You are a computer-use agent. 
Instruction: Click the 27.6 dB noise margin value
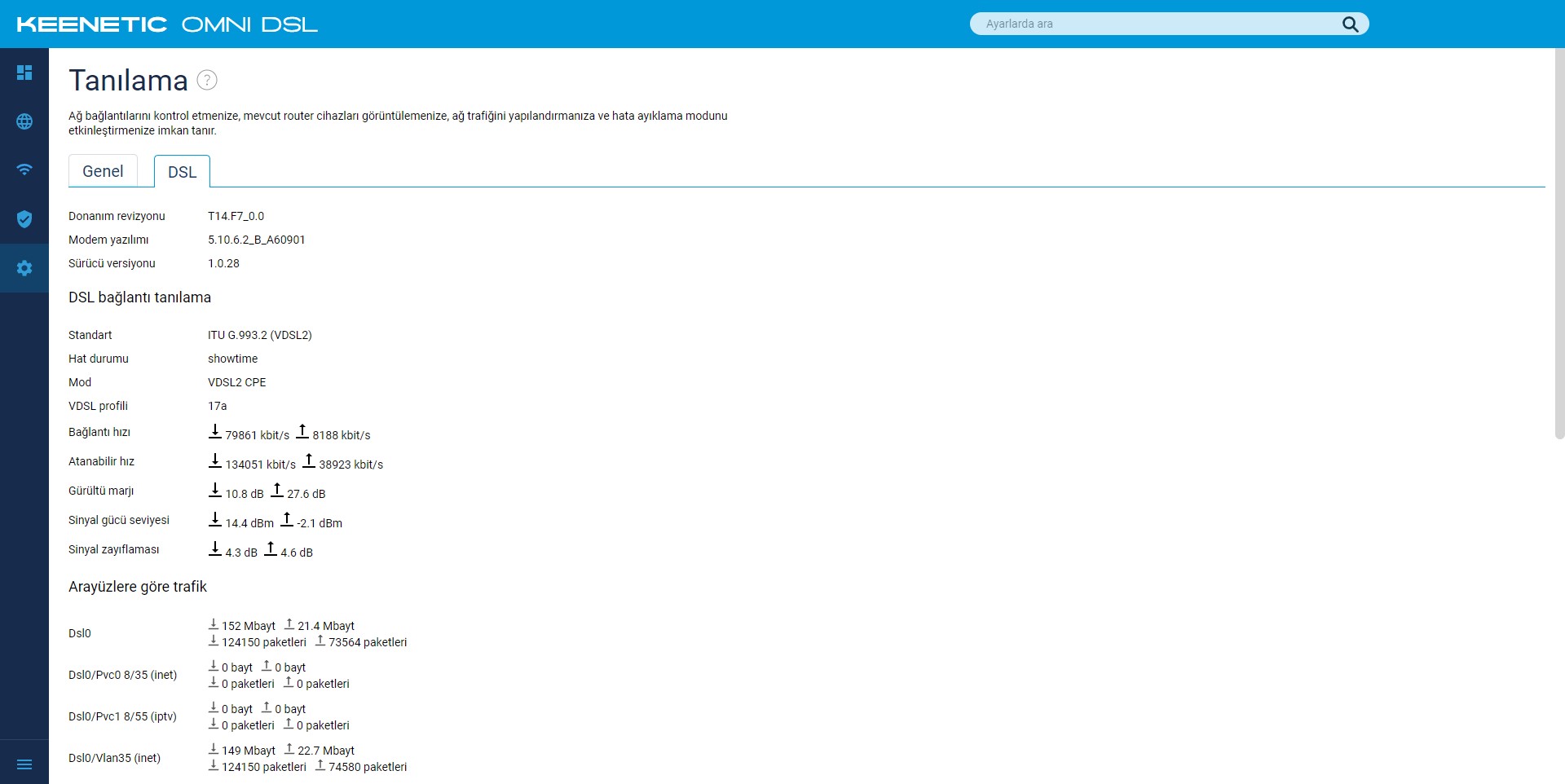306,494
